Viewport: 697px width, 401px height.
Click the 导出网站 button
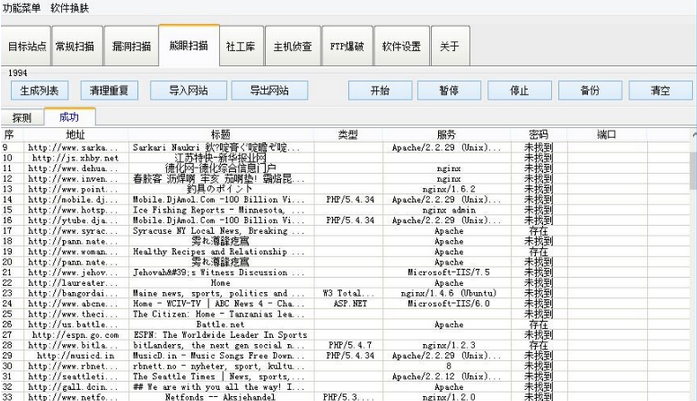tap(270, 90)
